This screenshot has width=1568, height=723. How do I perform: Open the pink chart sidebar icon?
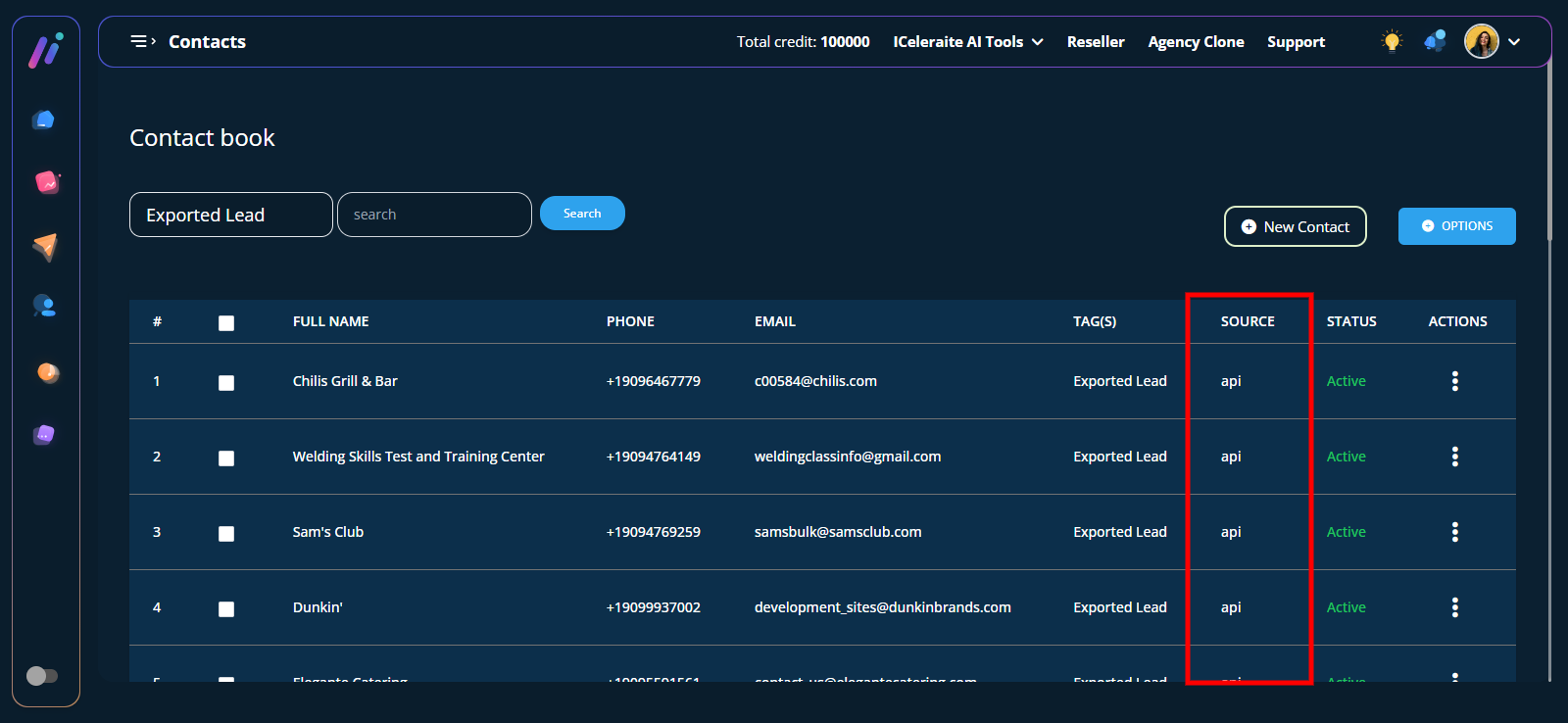[46, 182]
